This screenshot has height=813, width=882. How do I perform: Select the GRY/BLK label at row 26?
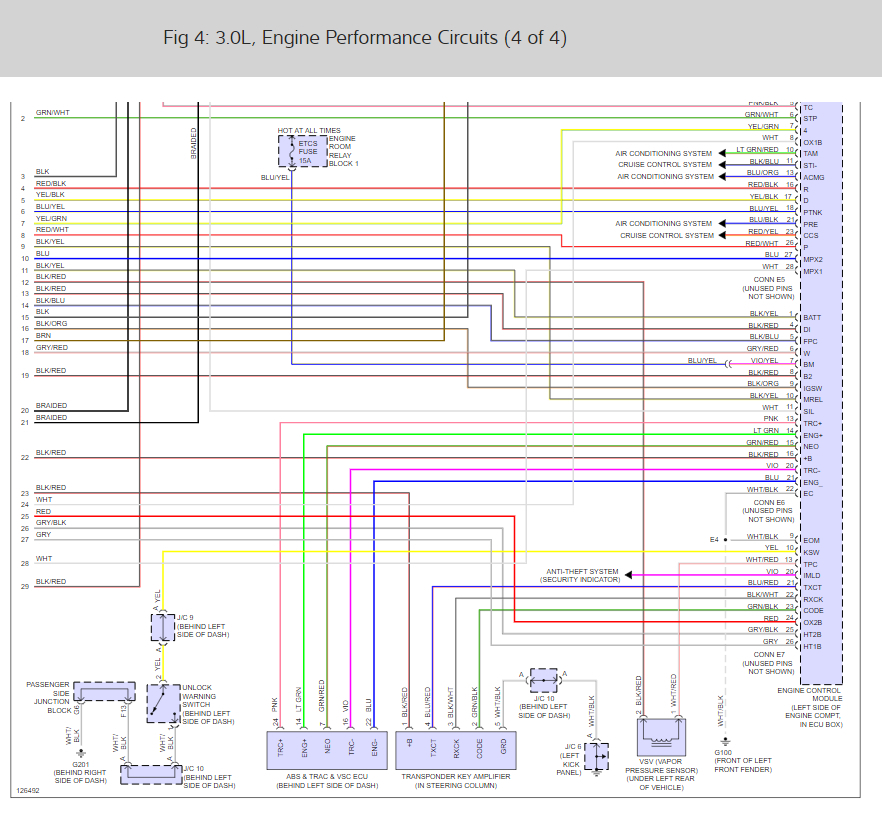point(51,523)
